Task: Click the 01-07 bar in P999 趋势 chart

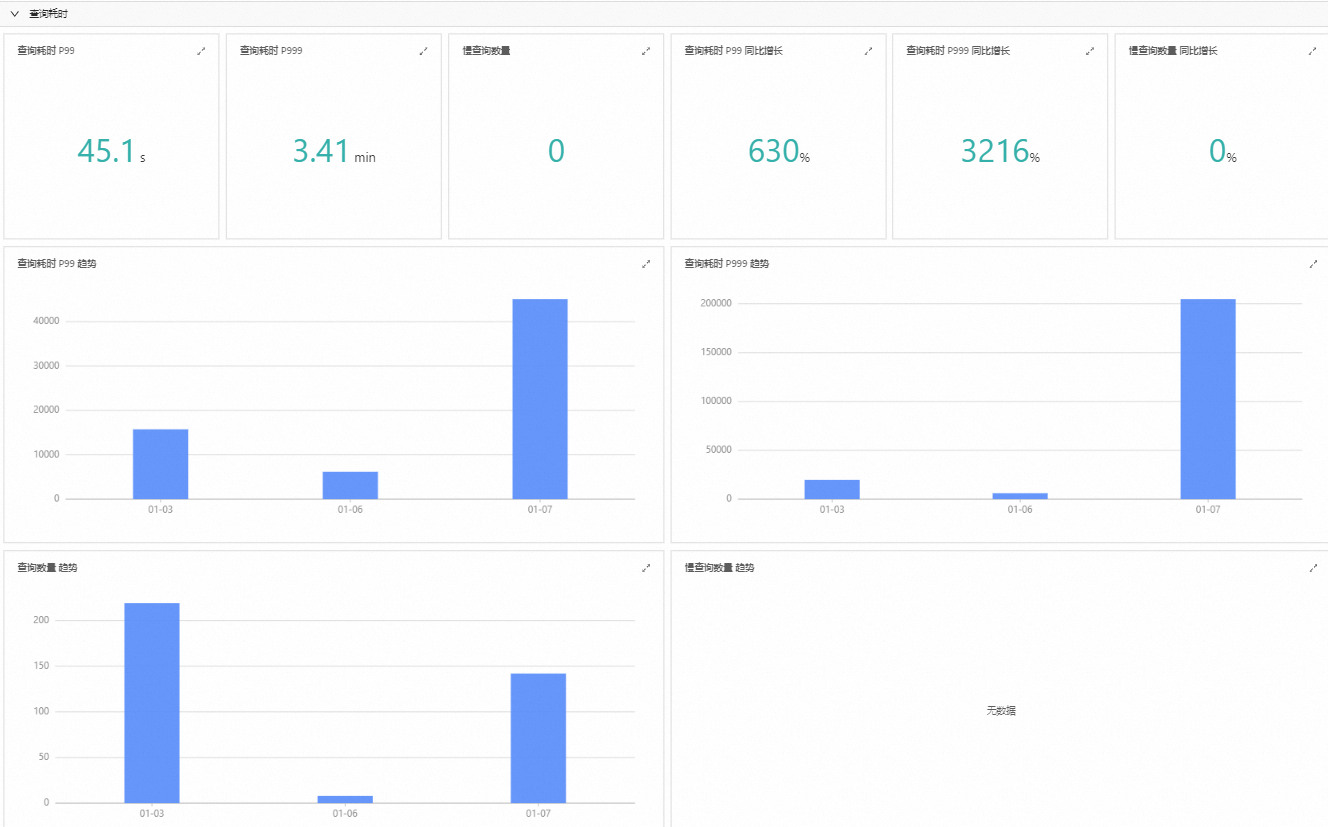Action: click(x=1208, y=399)
